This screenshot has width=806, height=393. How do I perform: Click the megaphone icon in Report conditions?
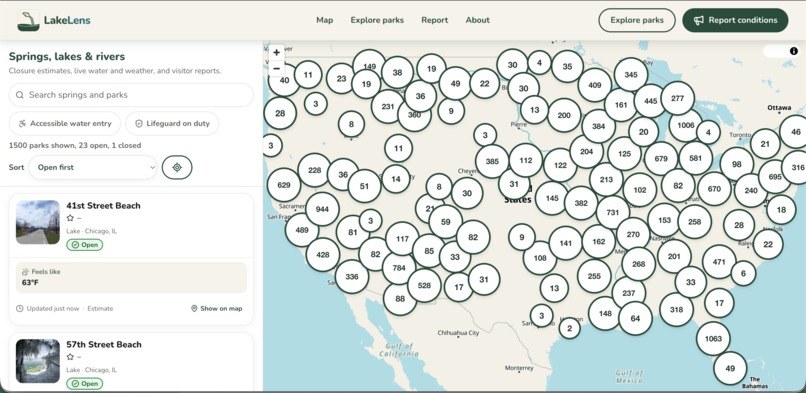tap(698, 21)
